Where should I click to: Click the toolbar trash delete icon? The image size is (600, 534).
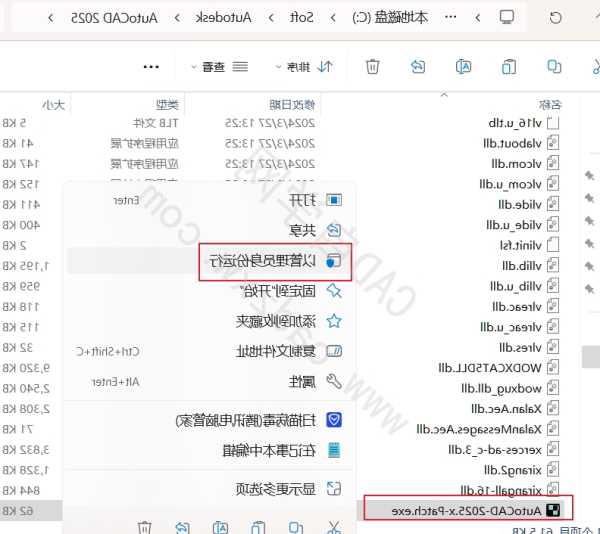tap(372, 67)
